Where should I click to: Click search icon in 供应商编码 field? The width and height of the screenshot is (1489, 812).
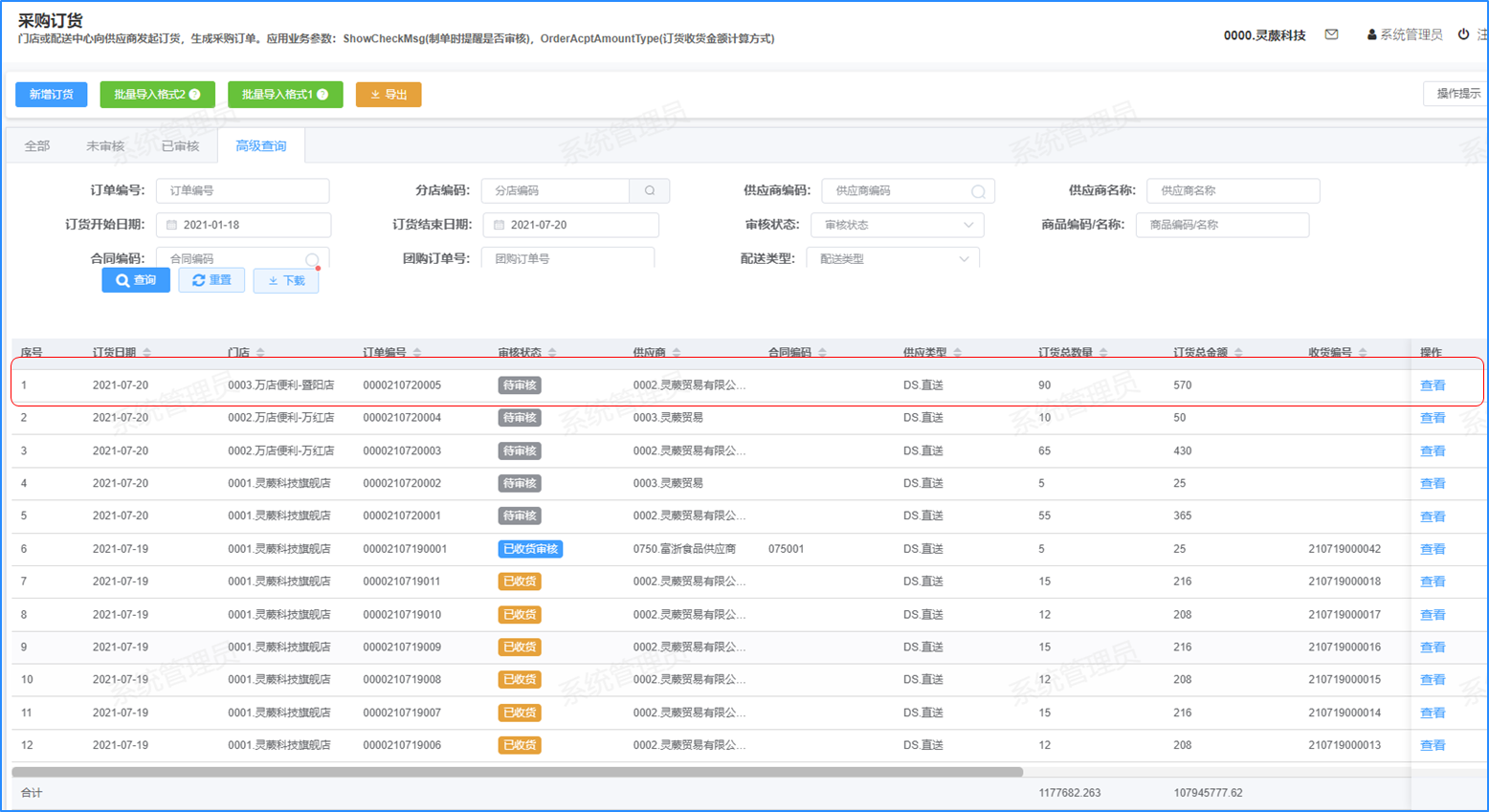coord(978,191)
